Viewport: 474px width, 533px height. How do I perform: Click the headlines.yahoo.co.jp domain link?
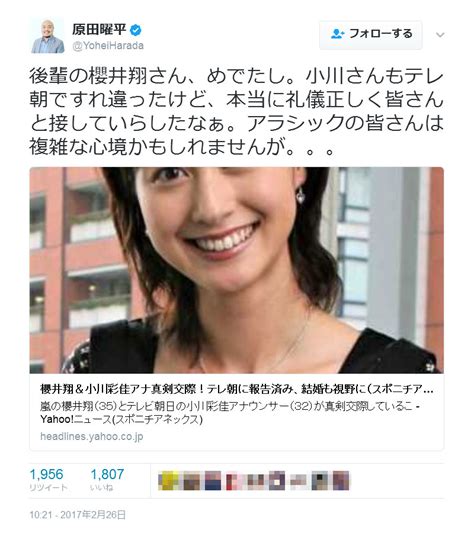tap(91, 436)
